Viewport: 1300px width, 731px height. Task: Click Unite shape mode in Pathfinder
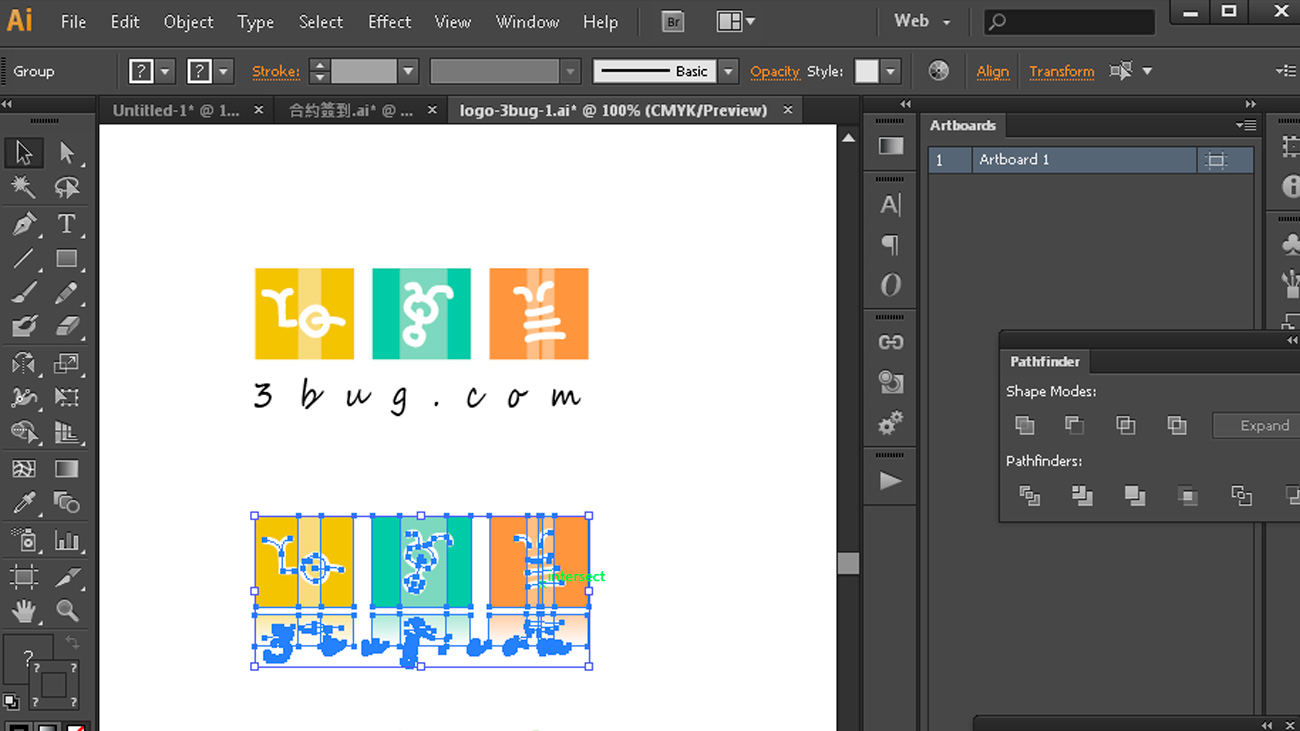click(1024, 425)
